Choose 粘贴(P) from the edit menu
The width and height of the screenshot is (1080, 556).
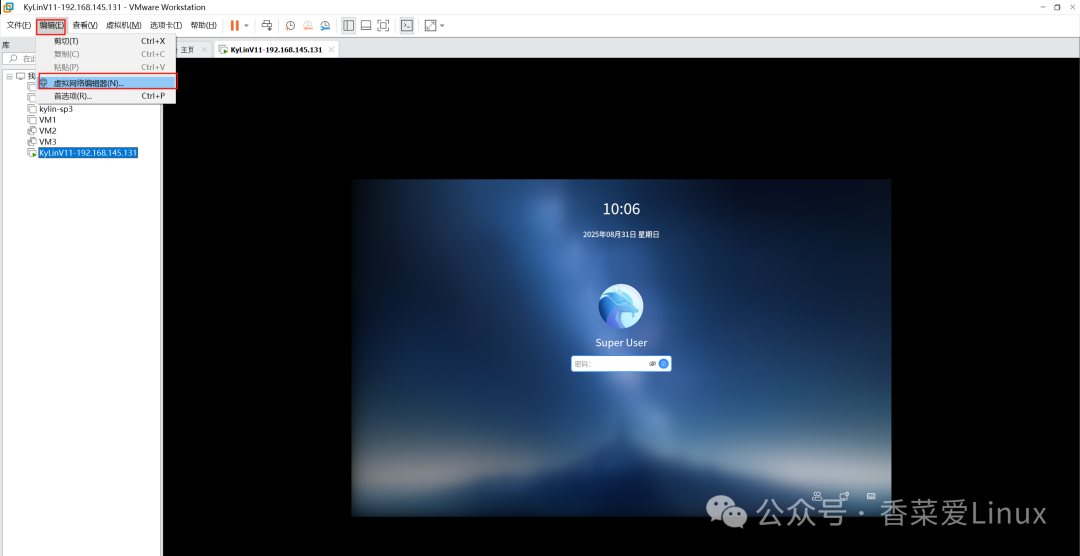tap(106, 68)
